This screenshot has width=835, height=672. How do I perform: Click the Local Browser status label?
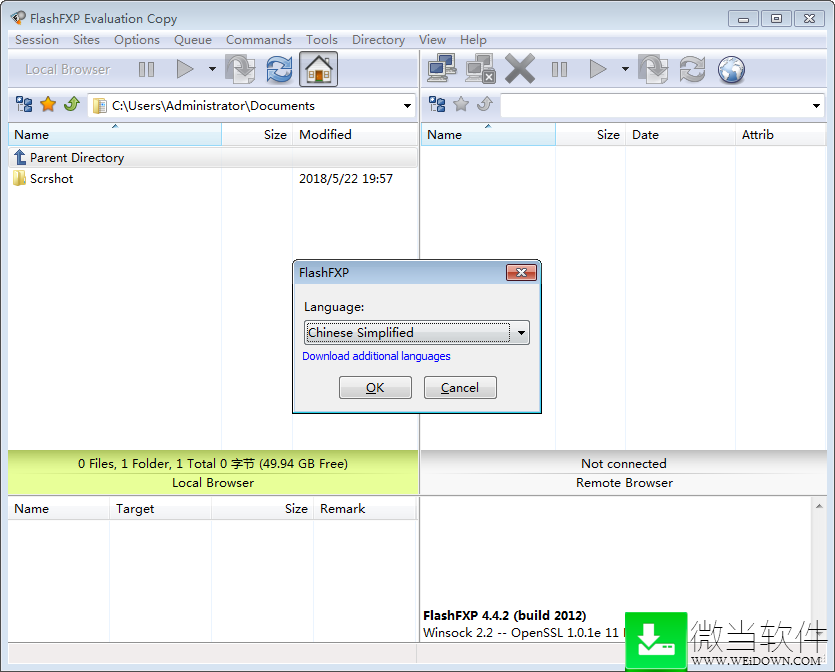click(x=213, y=483)
